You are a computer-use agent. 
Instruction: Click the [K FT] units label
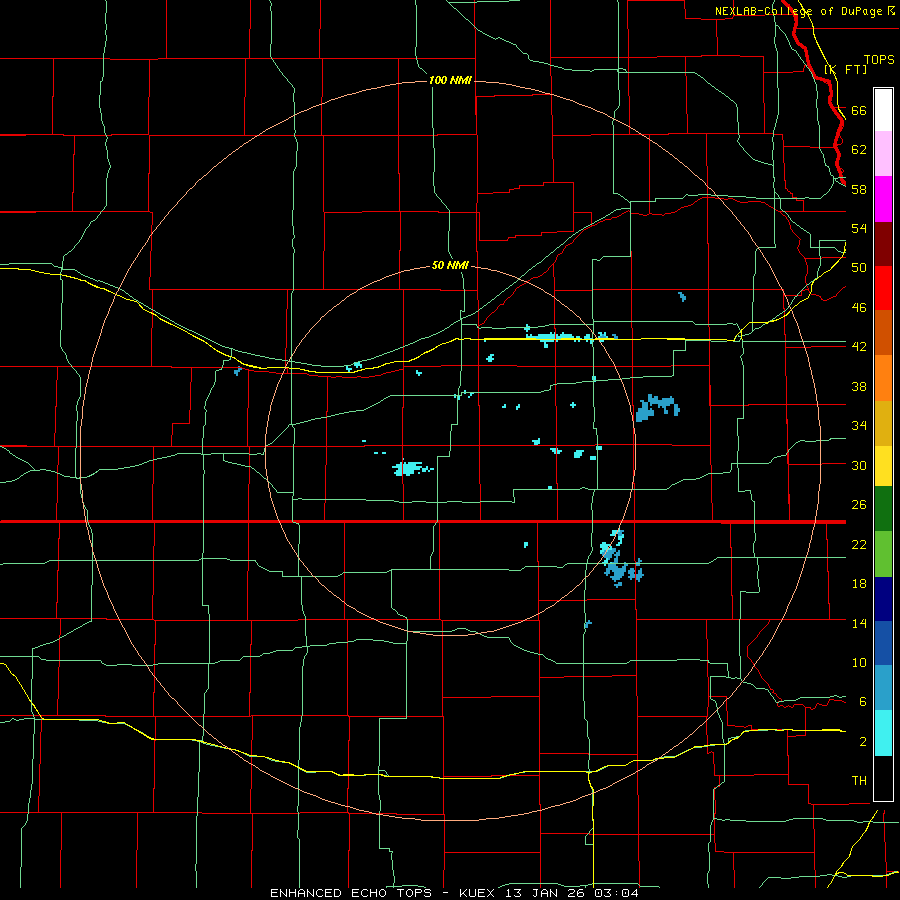(x=845, y=69)
